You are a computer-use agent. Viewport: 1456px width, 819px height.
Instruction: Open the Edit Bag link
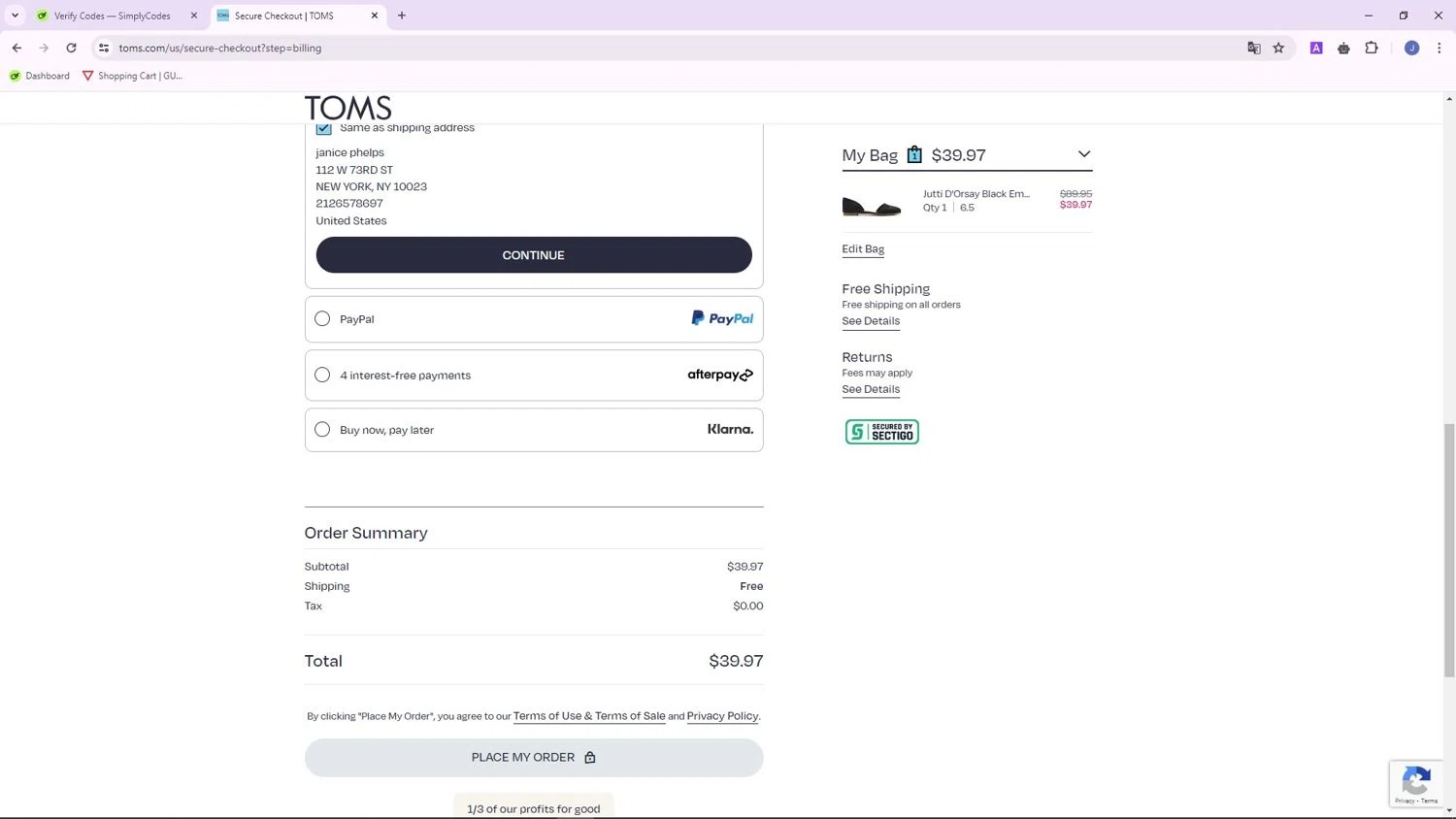(x=863, y=249)
